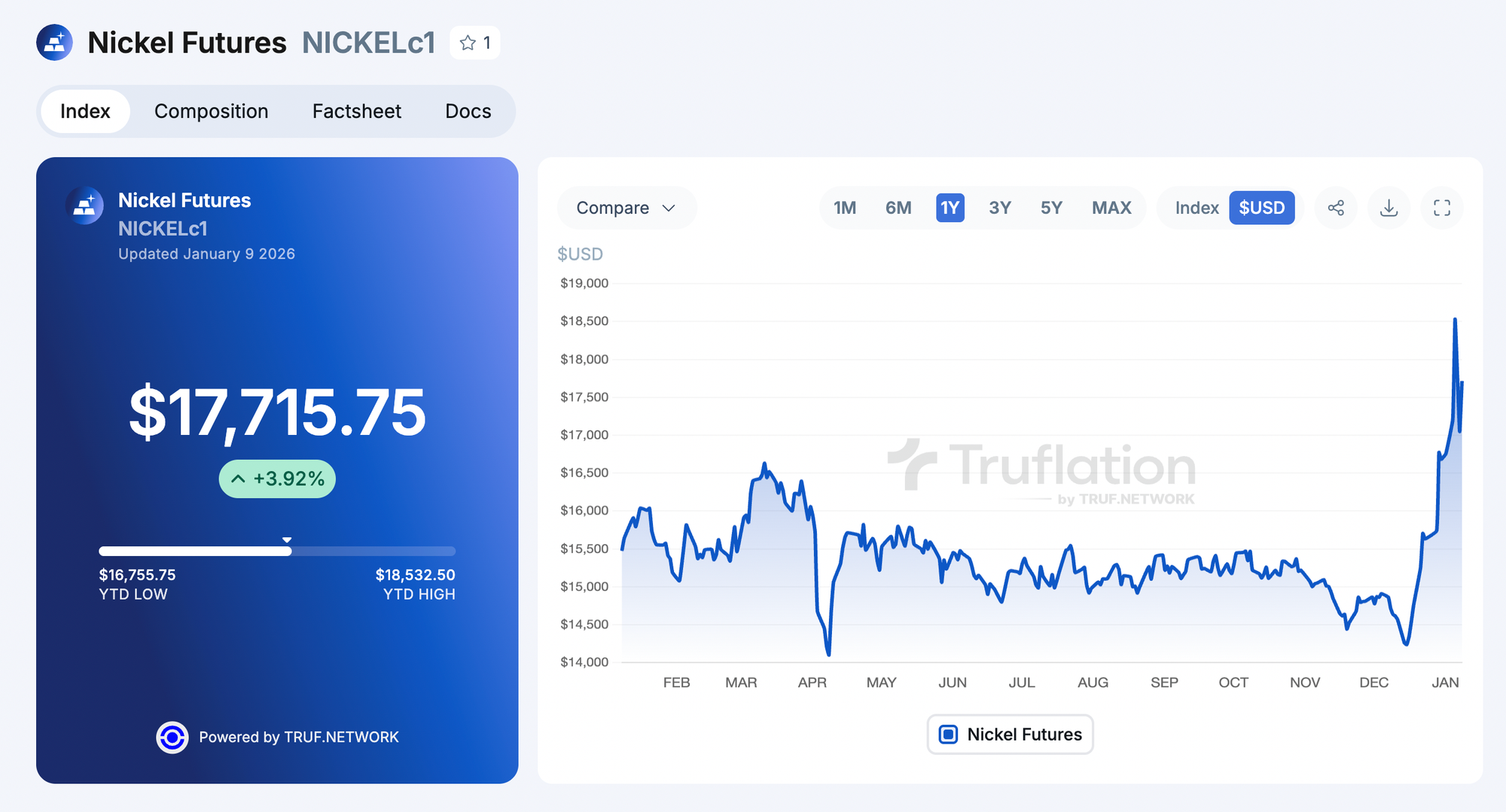
Task: Click the Nickel Futures icon in blue card
Action: click(x=85, y=205)
